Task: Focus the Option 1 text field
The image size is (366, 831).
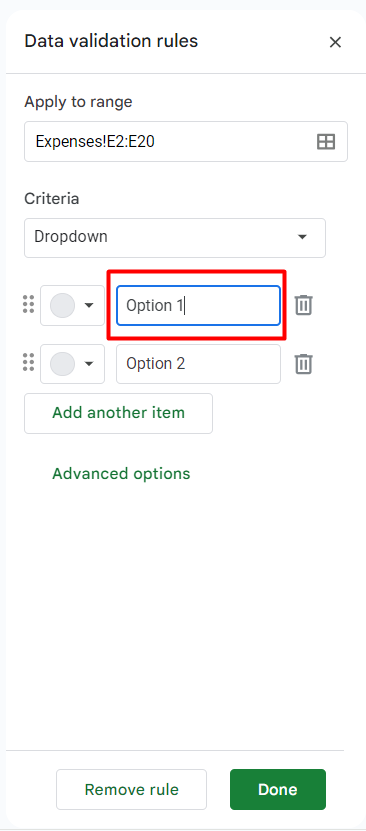Action: click(x=198, y=305)
